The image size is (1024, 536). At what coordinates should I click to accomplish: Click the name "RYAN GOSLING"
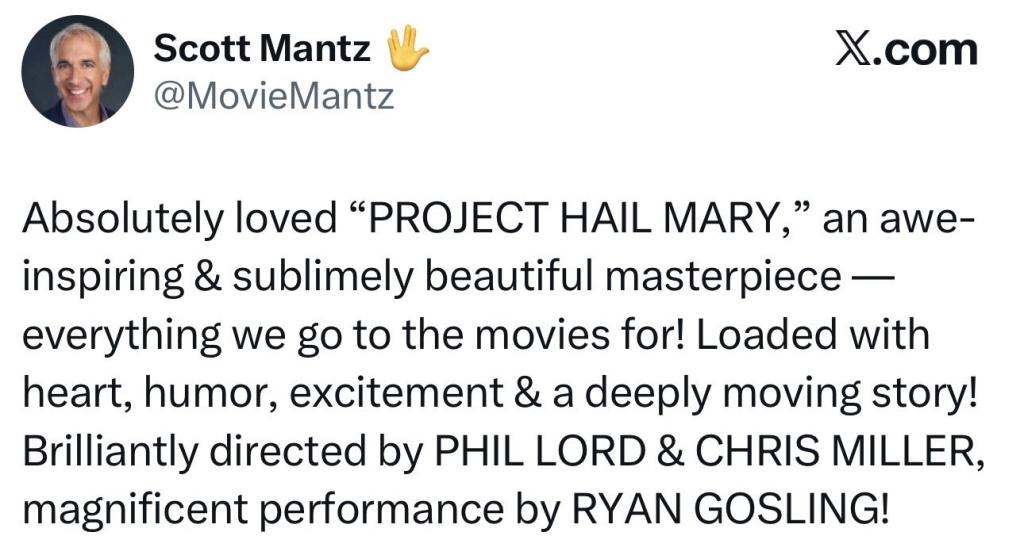726,511
